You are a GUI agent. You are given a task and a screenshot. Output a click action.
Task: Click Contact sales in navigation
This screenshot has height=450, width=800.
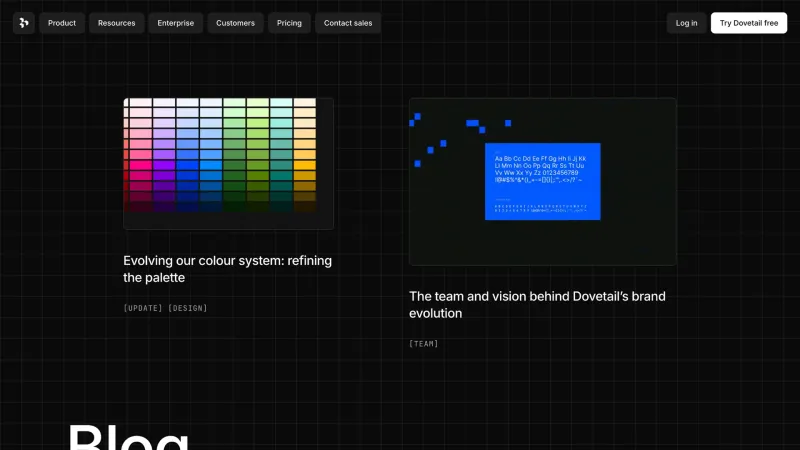[x=348, y=23]
